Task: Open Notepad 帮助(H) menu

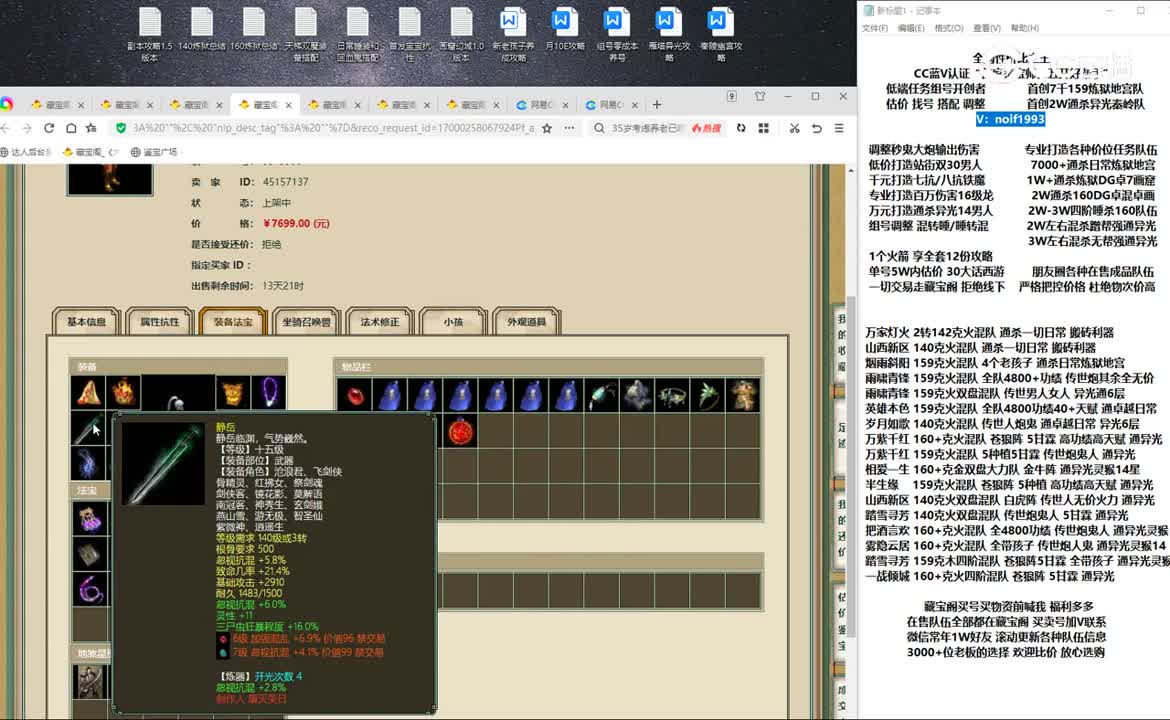Action: pyautogui.click(x=1024, y=28)
